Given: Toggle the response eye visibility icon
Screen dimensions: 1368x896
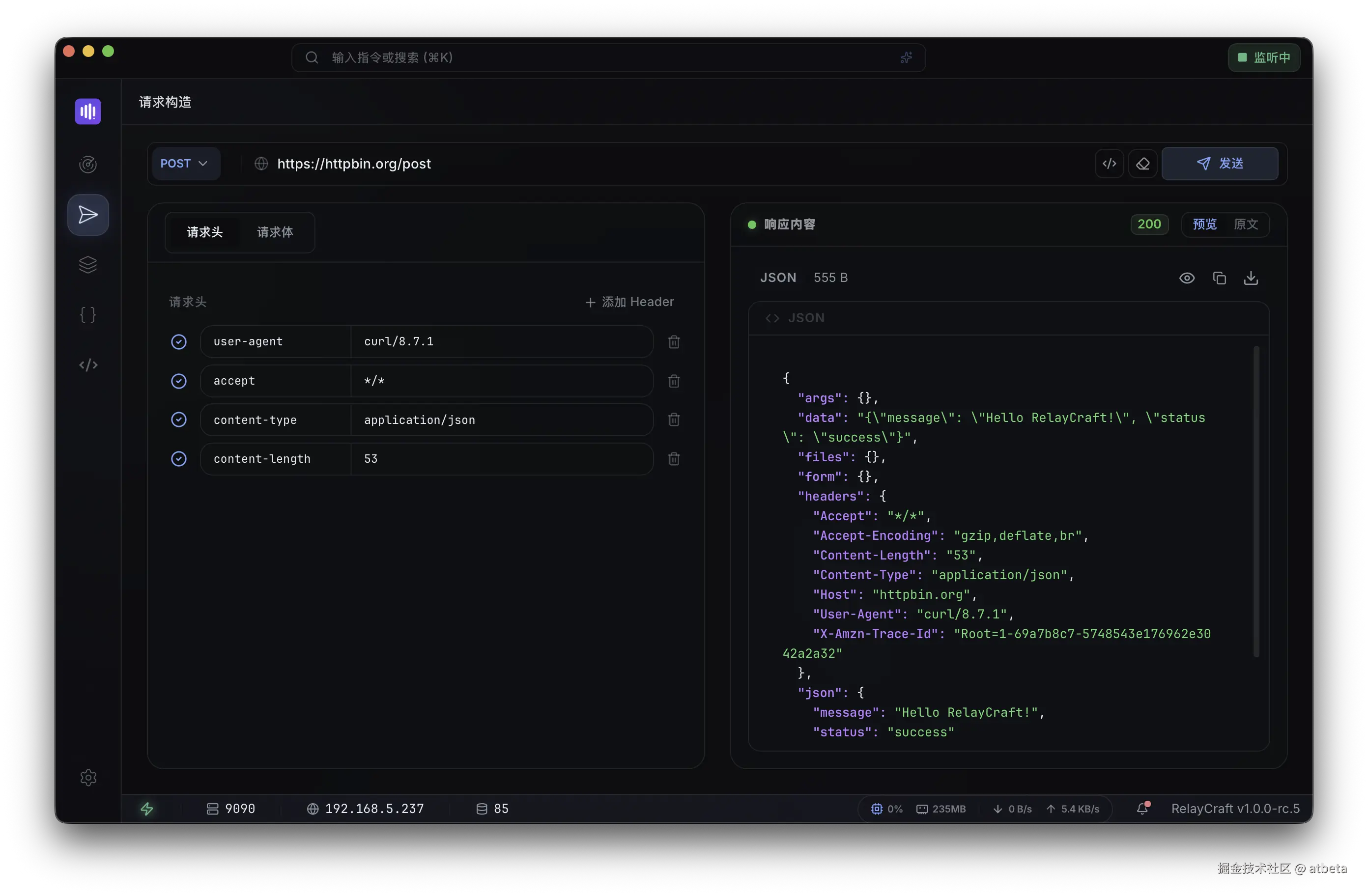Looking at the screenshot, I should [x=1187, y=278].
